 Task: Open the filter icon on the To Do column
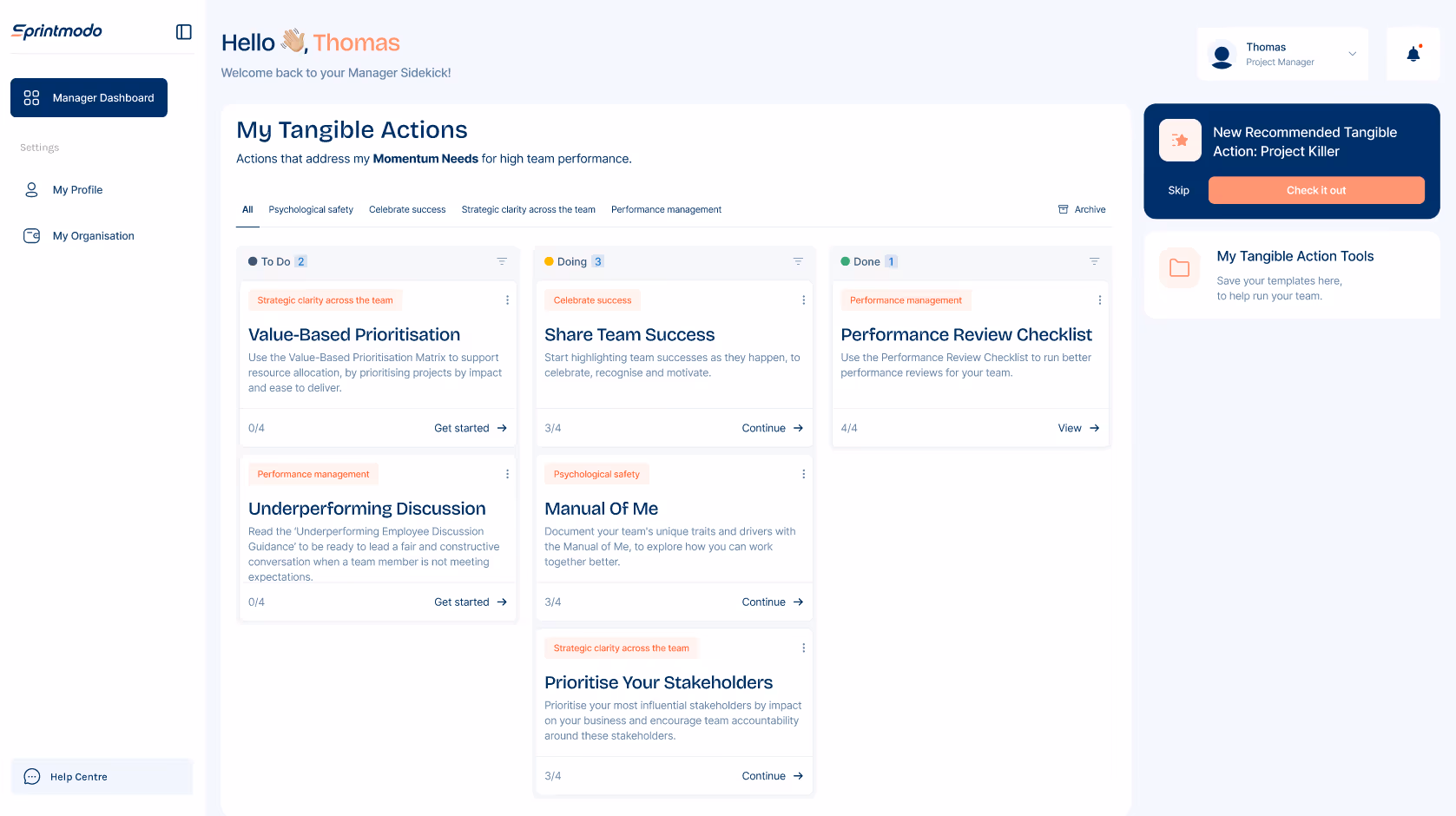(x=502, y=260)
